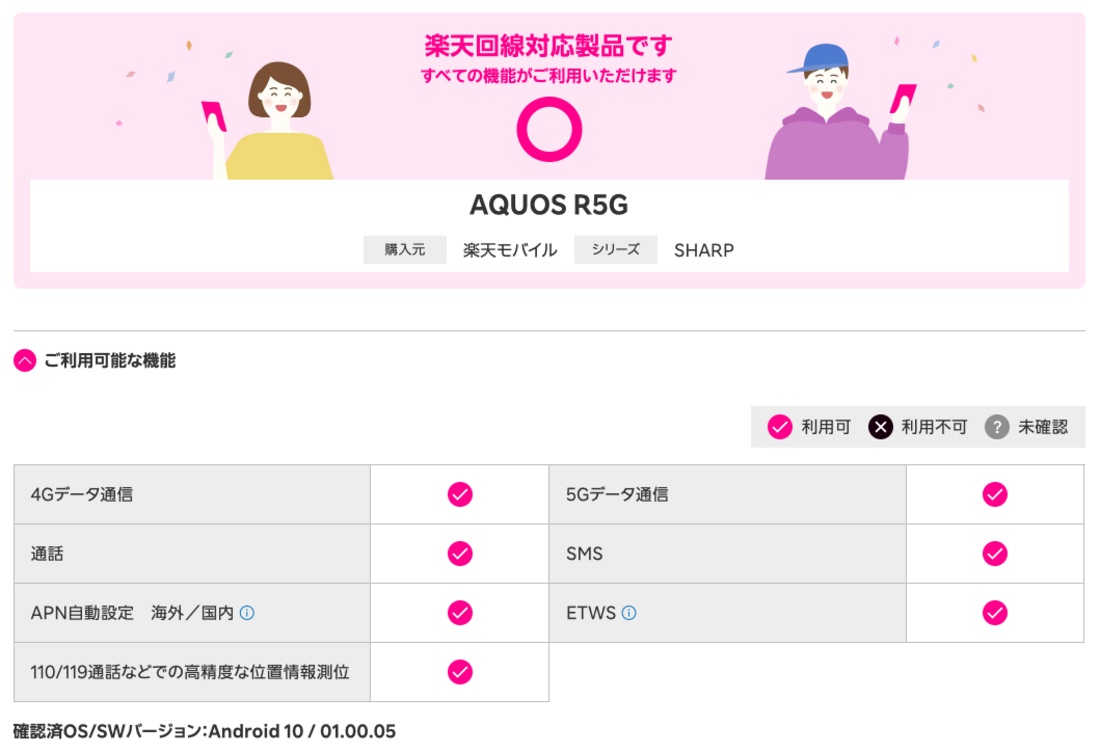Image resolution: width=1100 pixels, height=753 pixels.
Task: Click the 楽天モバイル purchase source text
Action: pyautogui.click(x=508, y=250)
